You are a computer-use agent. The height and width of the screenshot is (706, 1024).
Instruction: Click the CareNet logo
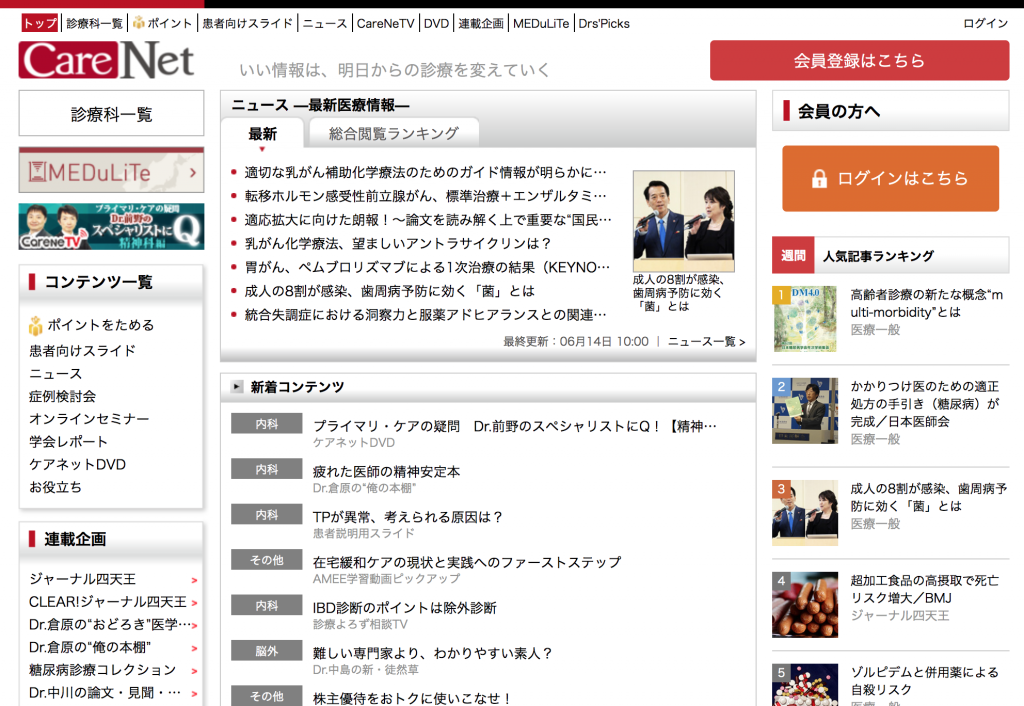click(x=106, y=60)
